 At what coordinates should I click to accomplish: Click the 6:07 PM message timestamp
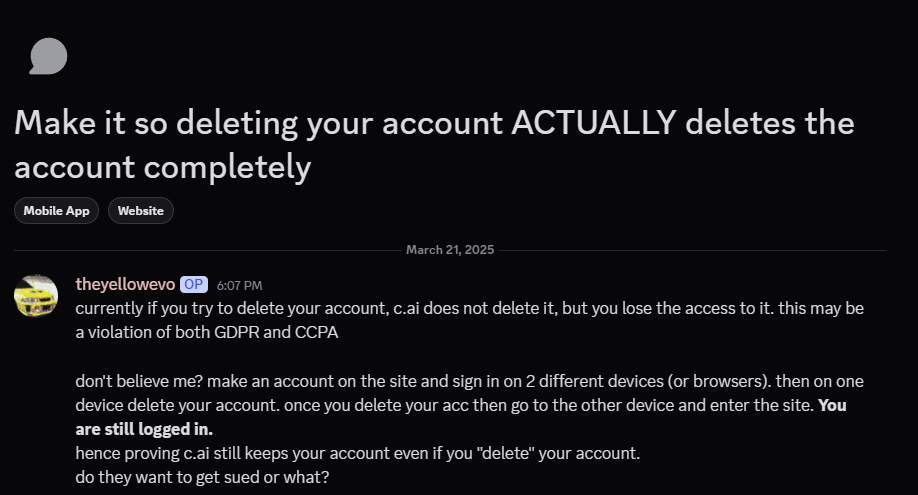pos(239,286)
